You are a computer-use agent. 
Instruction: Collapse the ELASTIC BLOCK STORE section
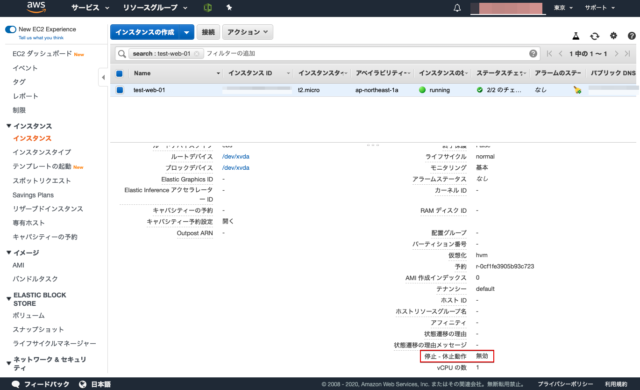(x=9, y=299)
